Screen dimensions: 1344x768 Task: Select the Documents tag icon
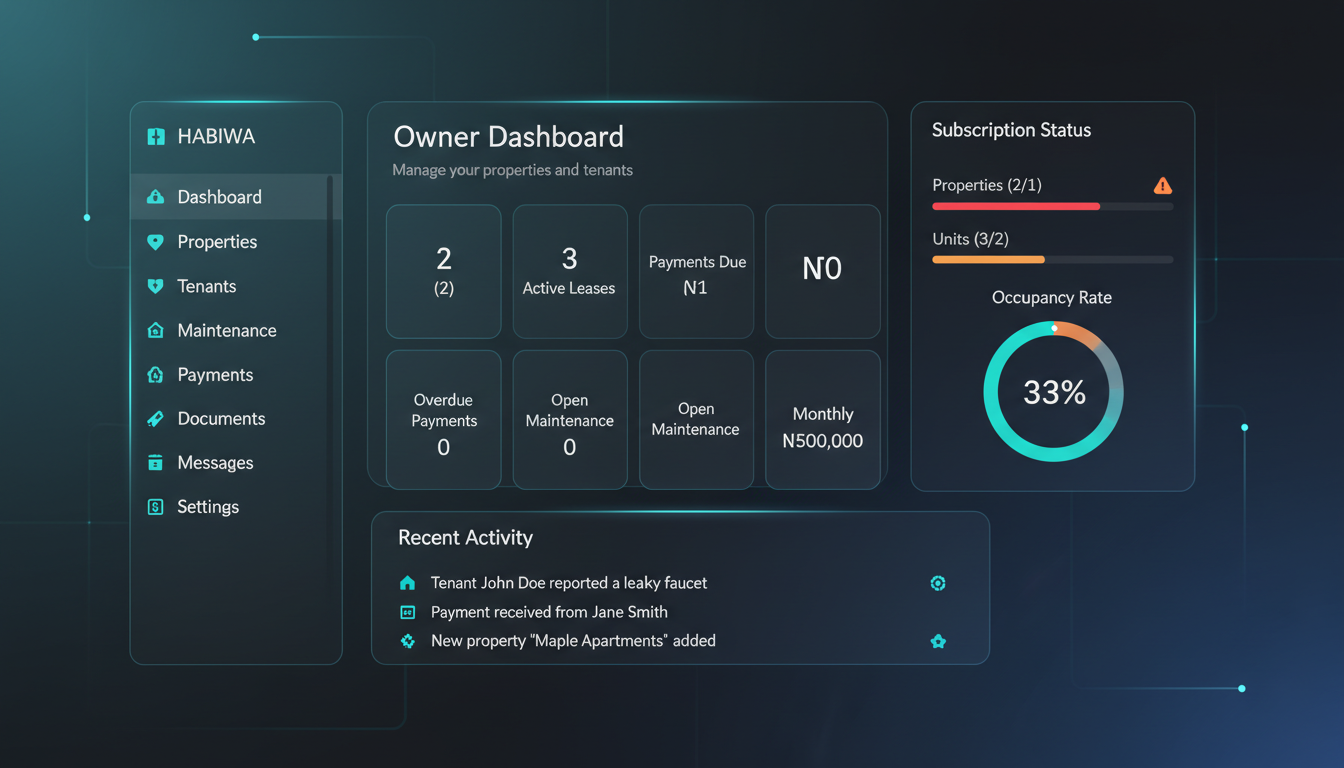(156, 418)
